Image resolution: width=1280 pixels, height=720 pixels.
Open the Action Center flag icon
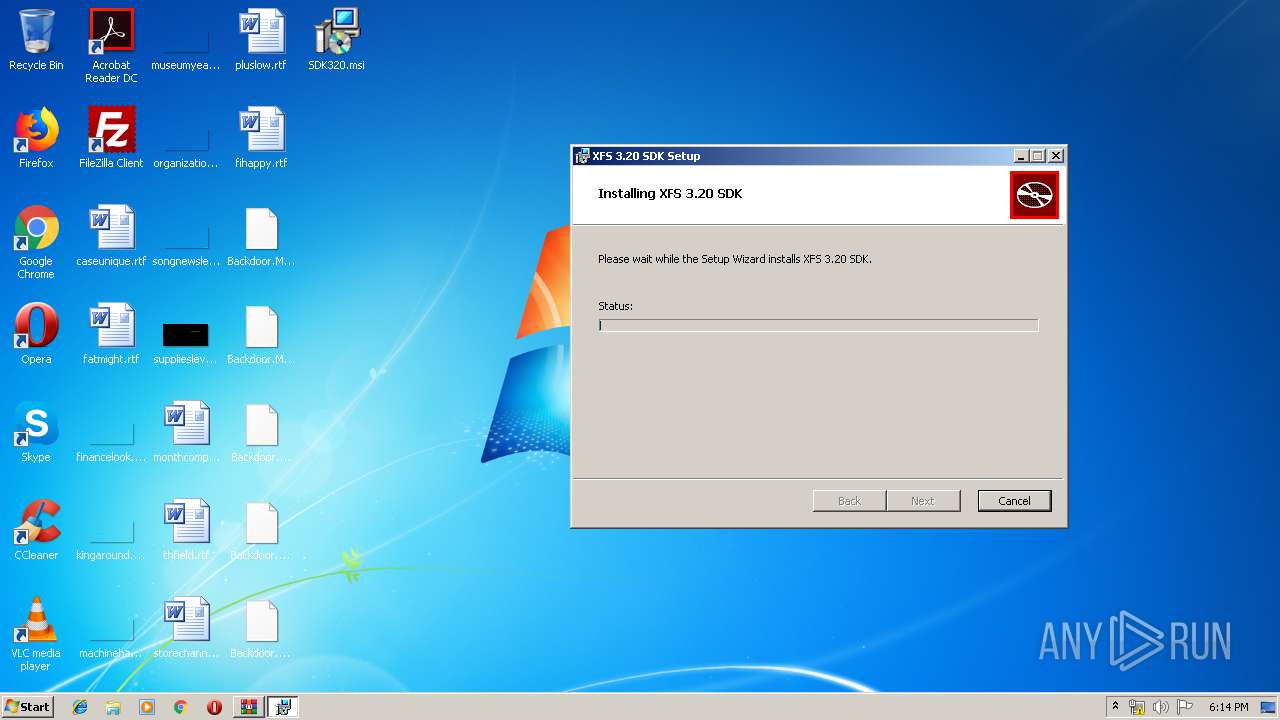1185,707
